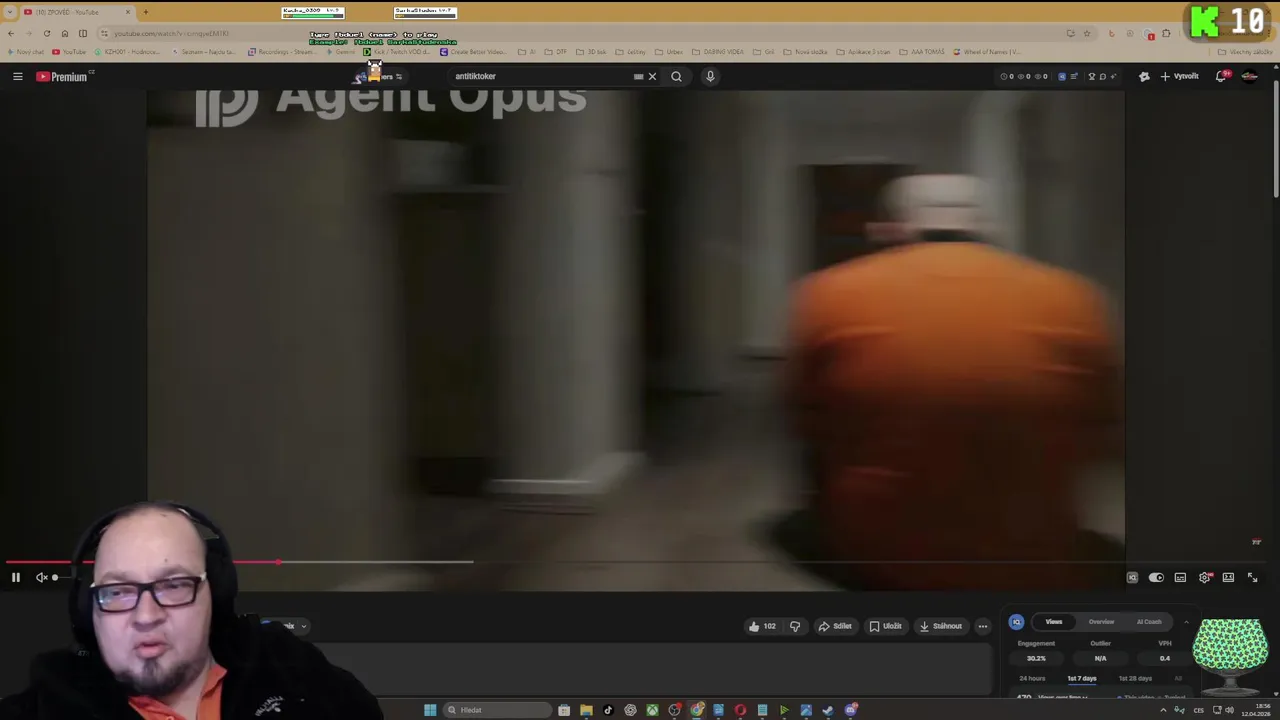Clear the antitiktoker search text
Screen dimensions: 1280x720
coord(652,76)
